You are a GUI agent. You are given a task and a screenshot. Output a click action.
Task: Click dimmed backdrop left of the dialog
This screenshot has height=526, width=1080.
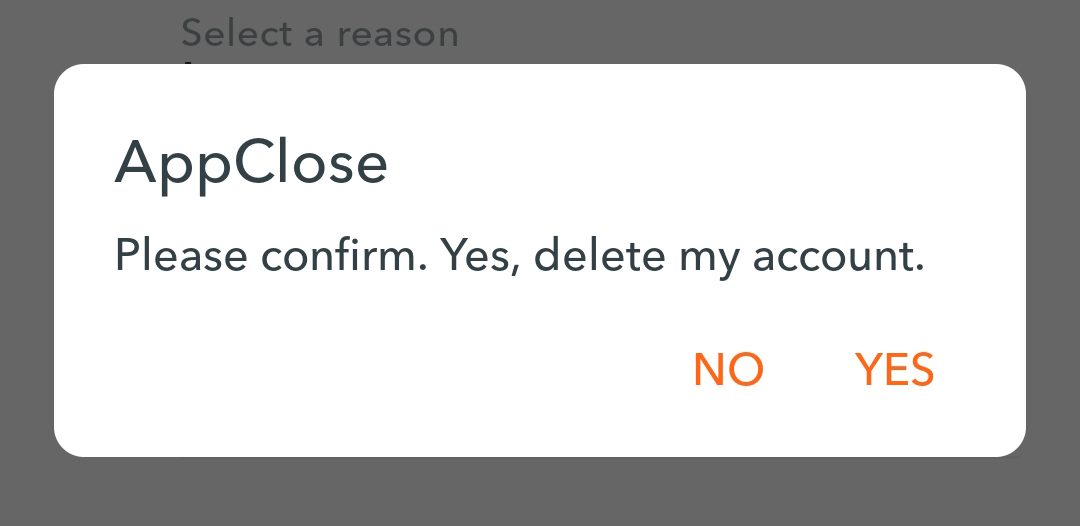26,262
